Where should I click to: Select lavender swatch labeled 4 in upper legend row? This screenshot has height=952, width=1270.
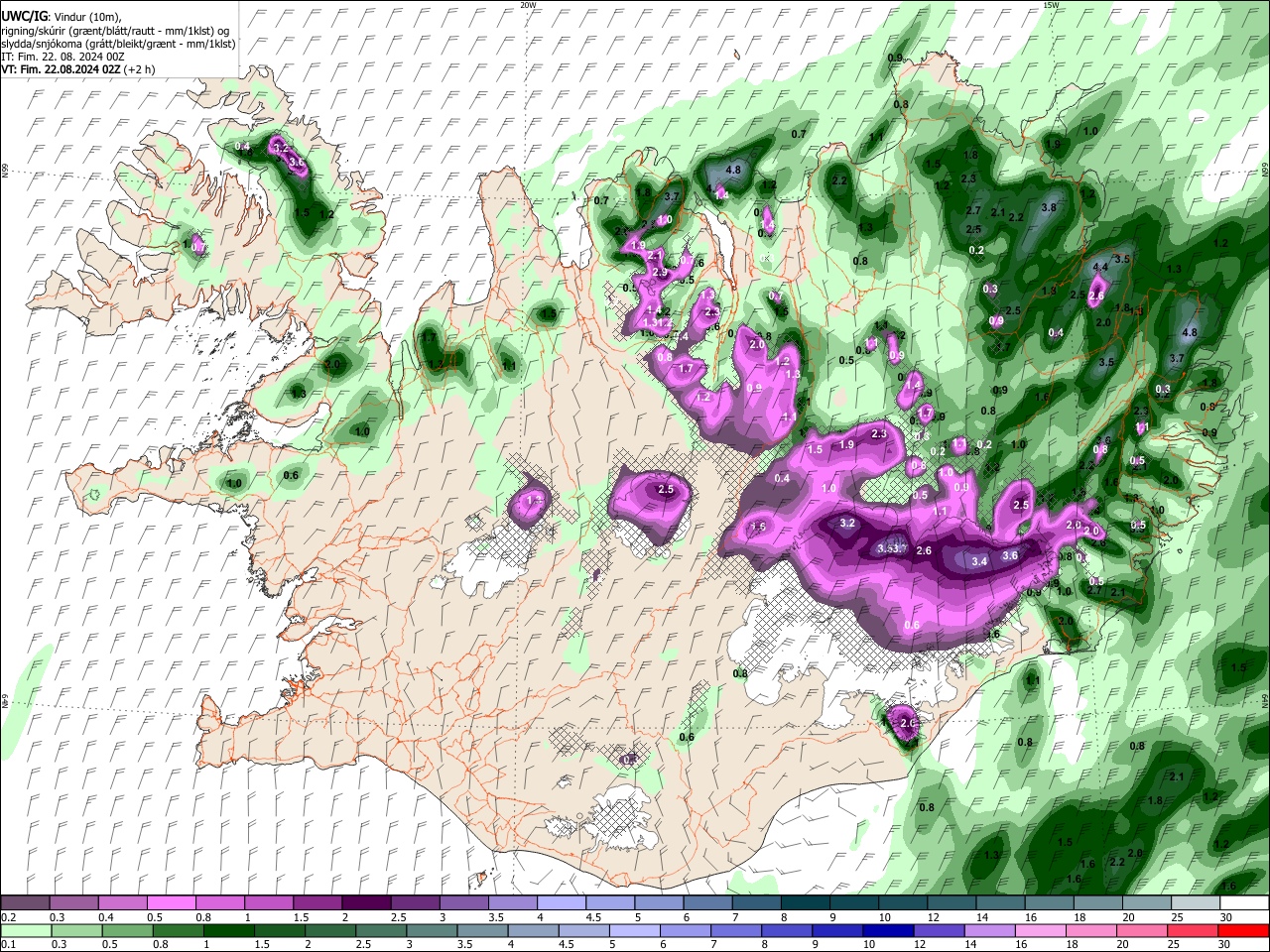pyautogui.click(x=561, y=902)
